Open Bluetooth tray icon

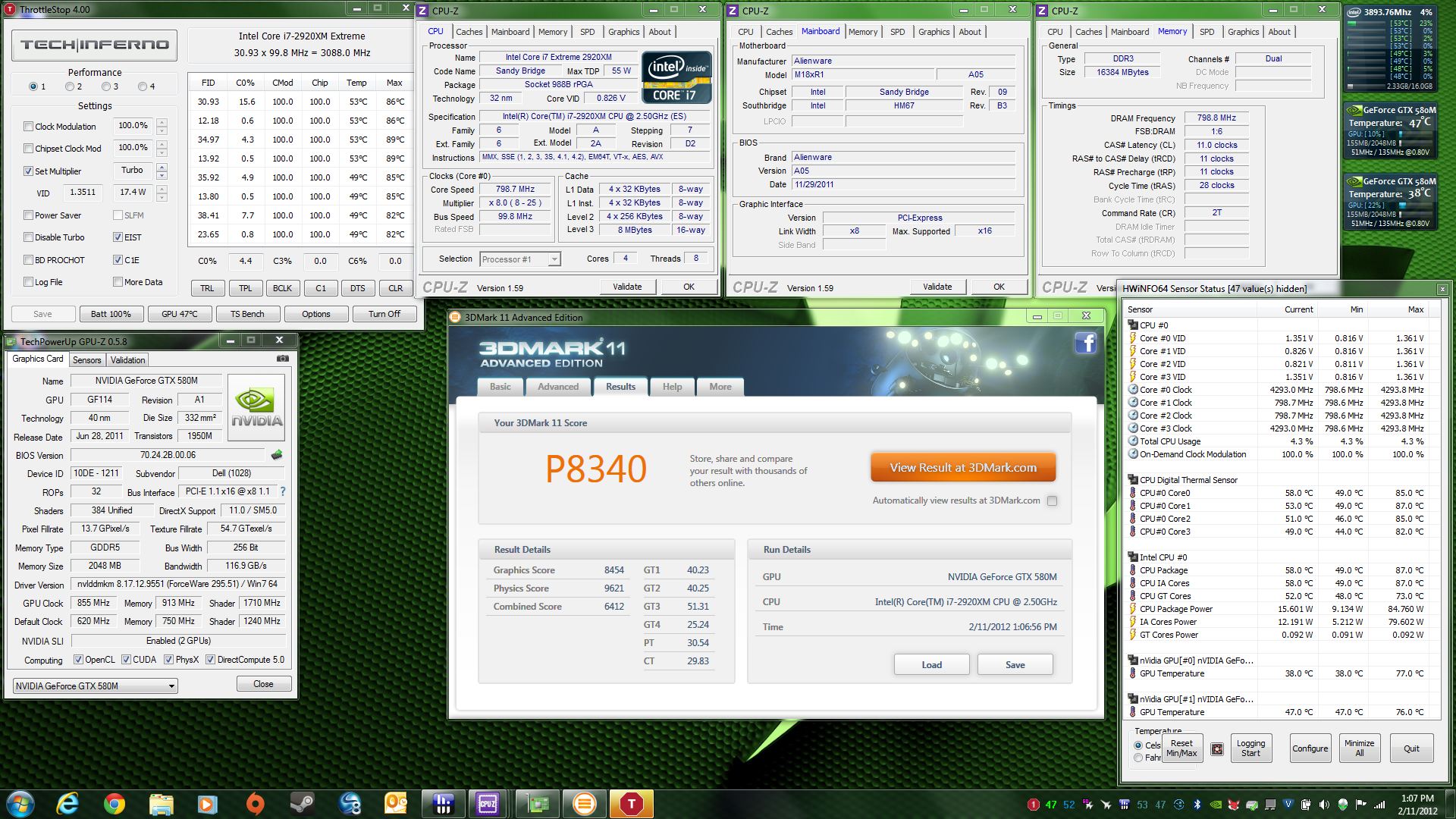[1197, 805]
